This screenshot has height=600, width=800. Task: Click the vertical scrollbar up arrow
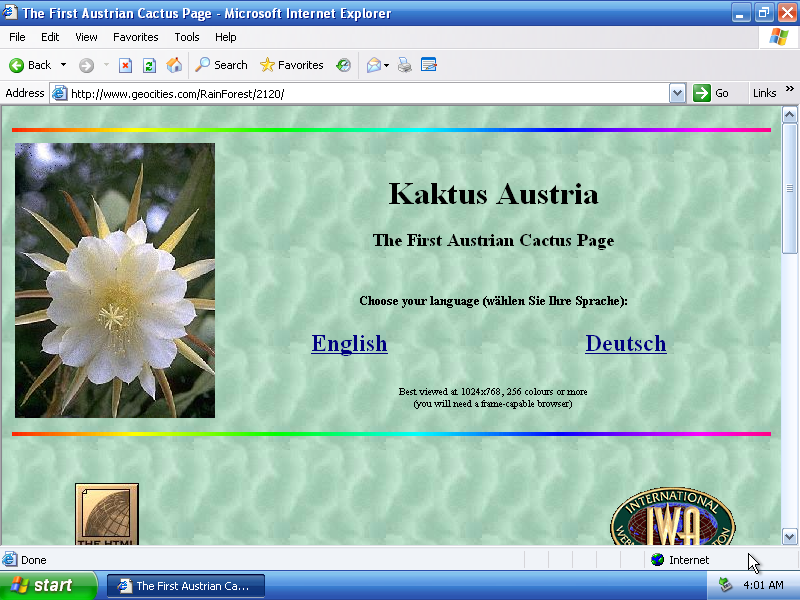click(x=789, y=115)
